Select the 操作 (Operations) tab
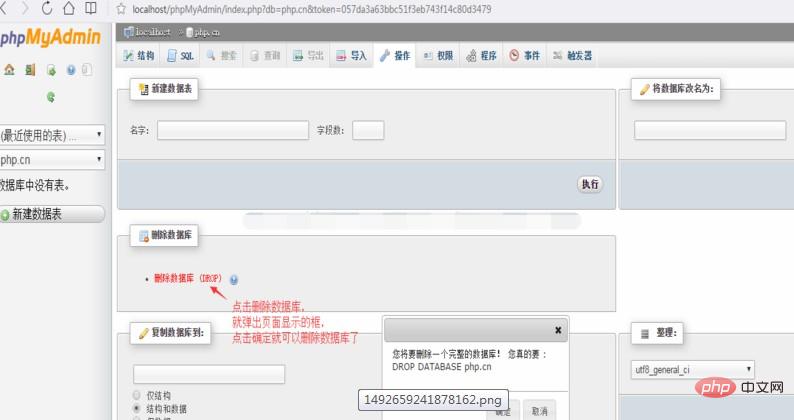 coord(395,56)
